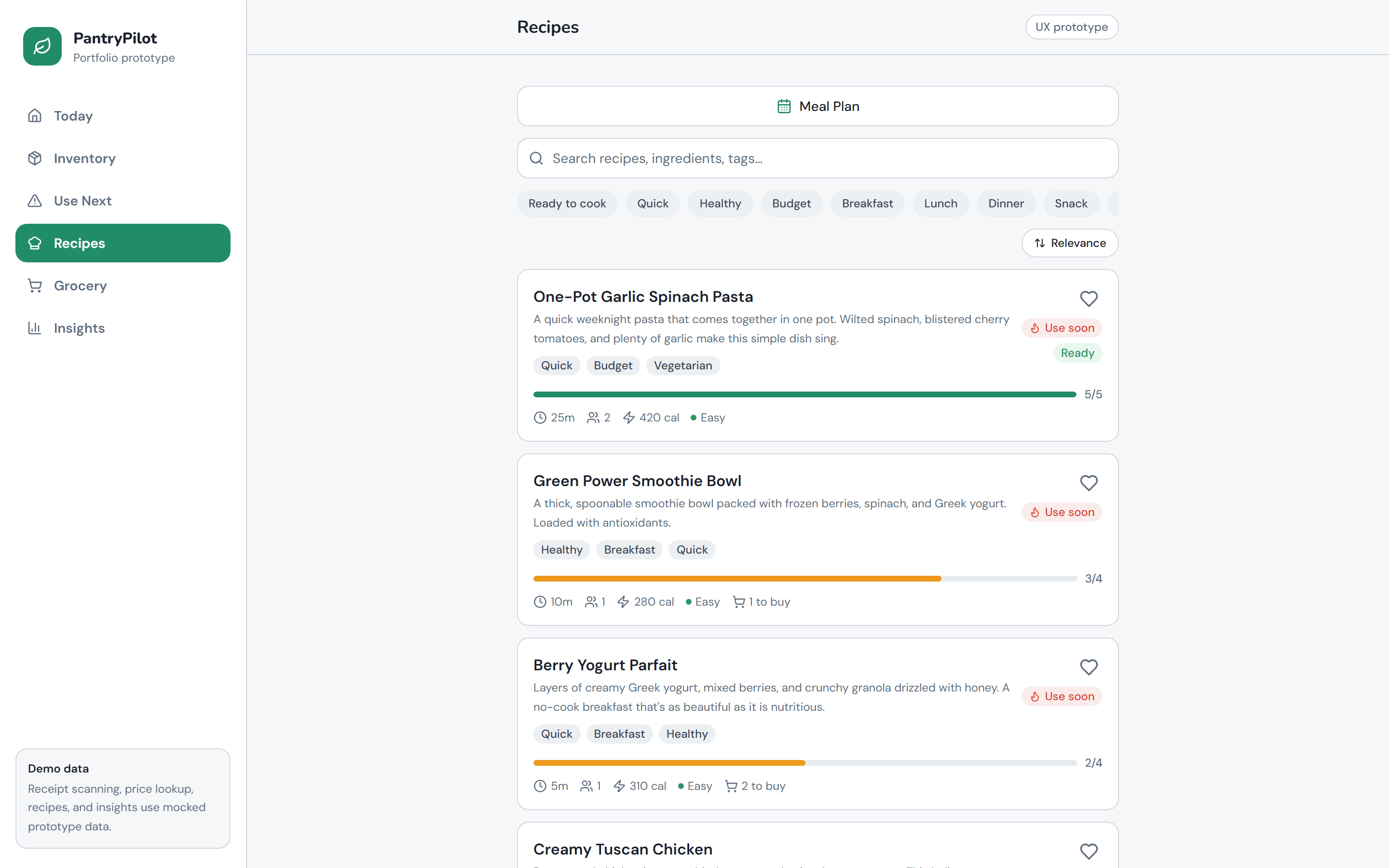Go to the Today page

123,116
